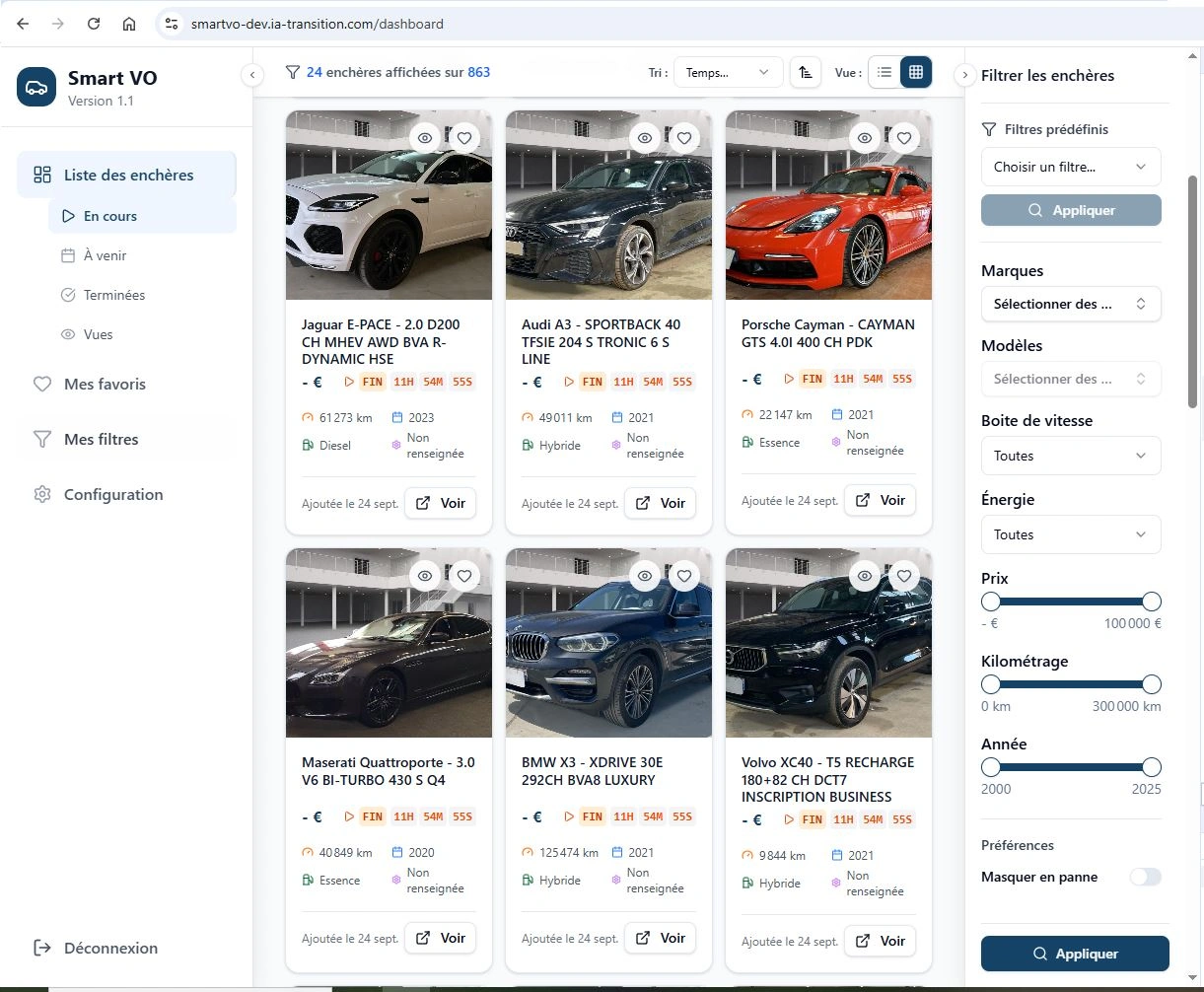Open the Tri sort dropdown
Viewport: 1204px width, 992px height.
click(x=728, y=72)
